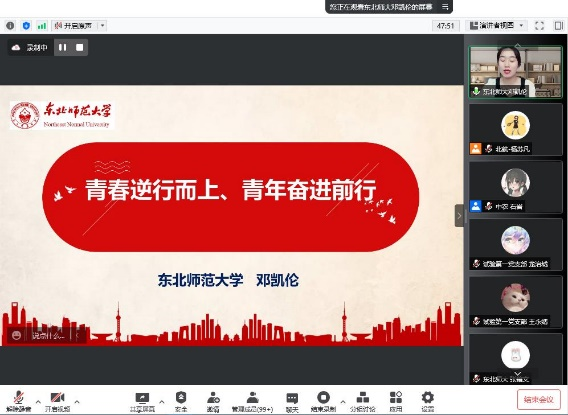Expand the video options arrow
Screen dimensions: 568x415
click(77, 402)
